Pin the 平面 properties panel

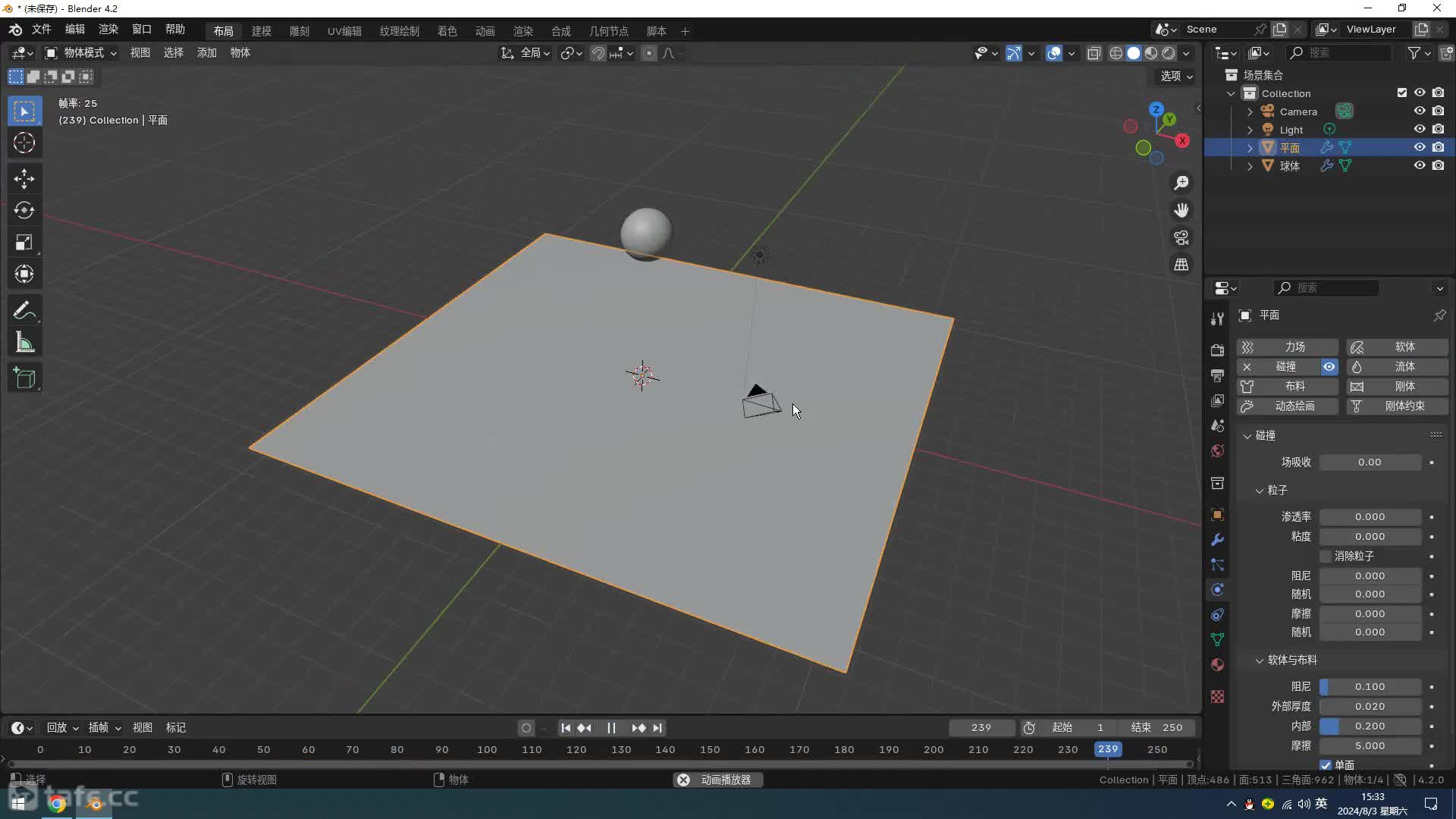point(1439,315)
